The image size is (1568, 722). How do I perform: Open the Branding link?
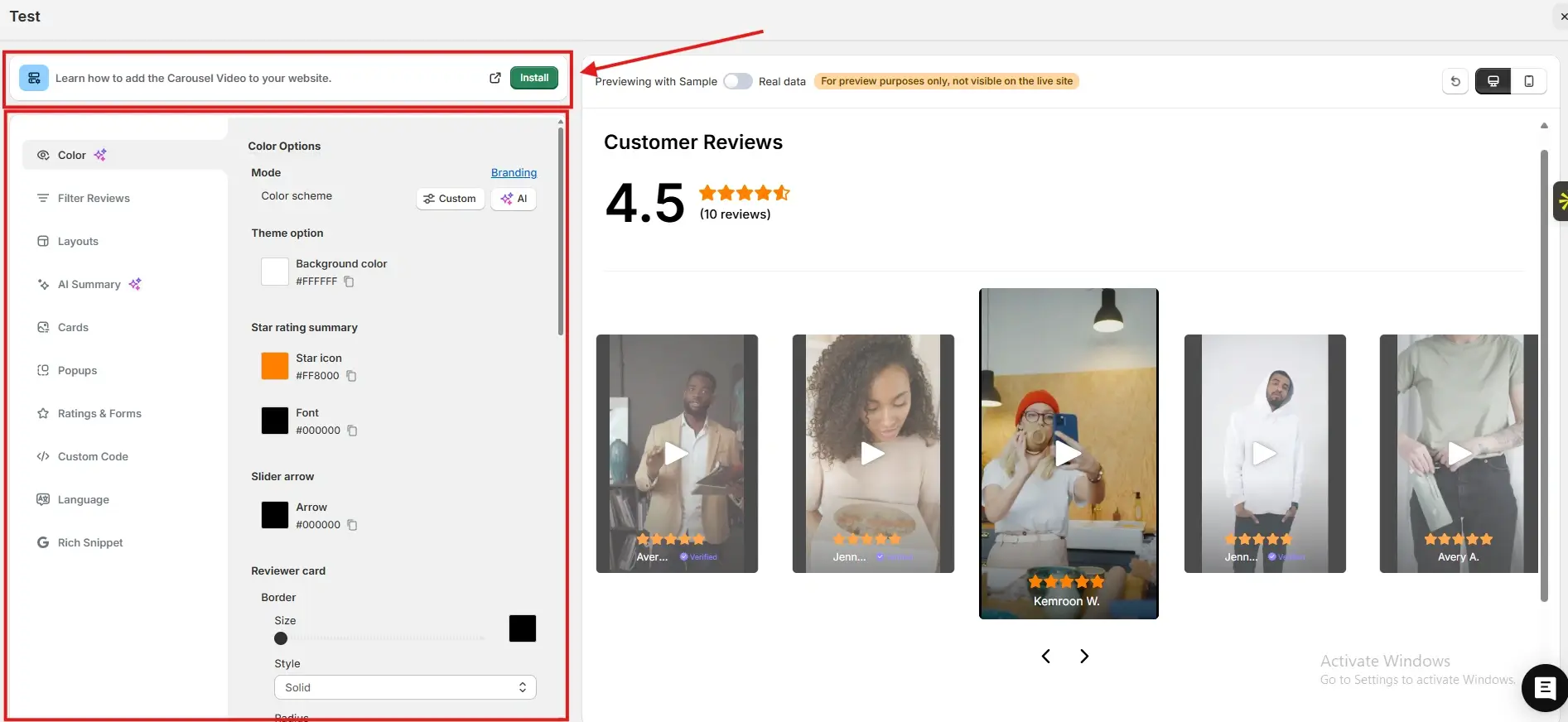click(x=514, y=172)
